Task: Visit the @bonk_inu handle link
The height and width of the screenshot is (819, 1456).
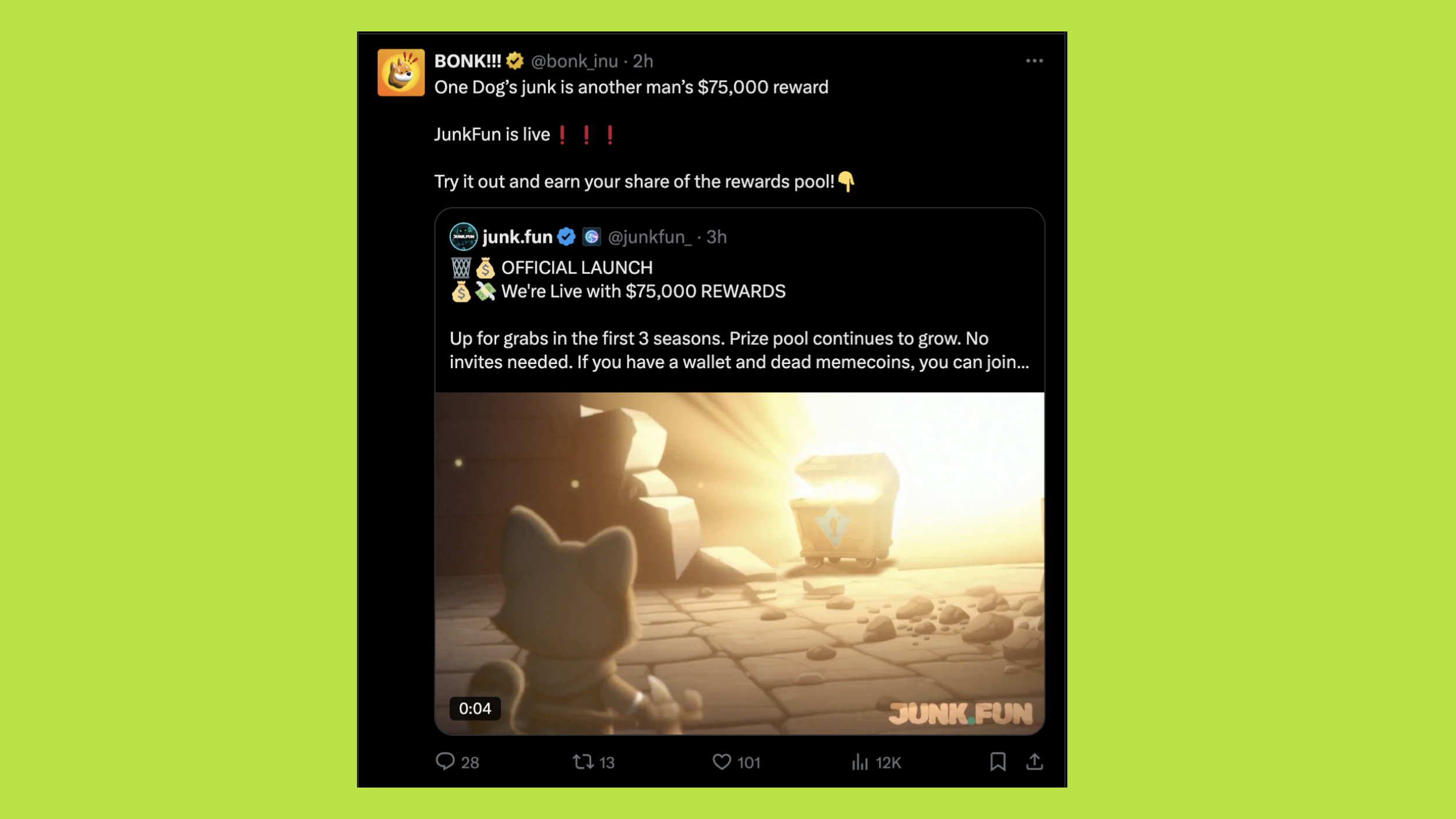Action: click(x=574, y=61)
